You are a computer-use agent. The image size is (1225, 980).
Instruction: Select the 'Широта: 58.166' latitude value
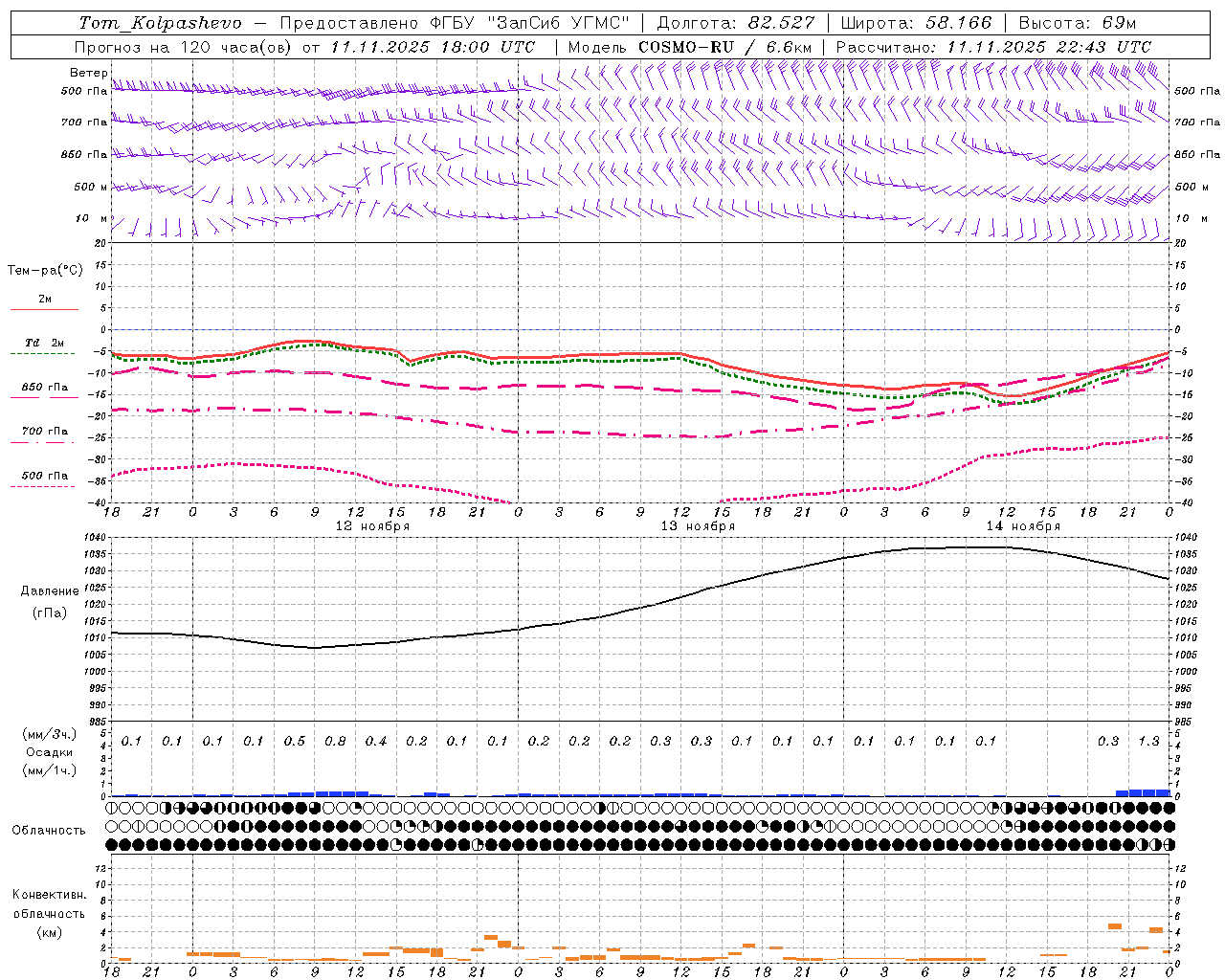pos(917,23)
